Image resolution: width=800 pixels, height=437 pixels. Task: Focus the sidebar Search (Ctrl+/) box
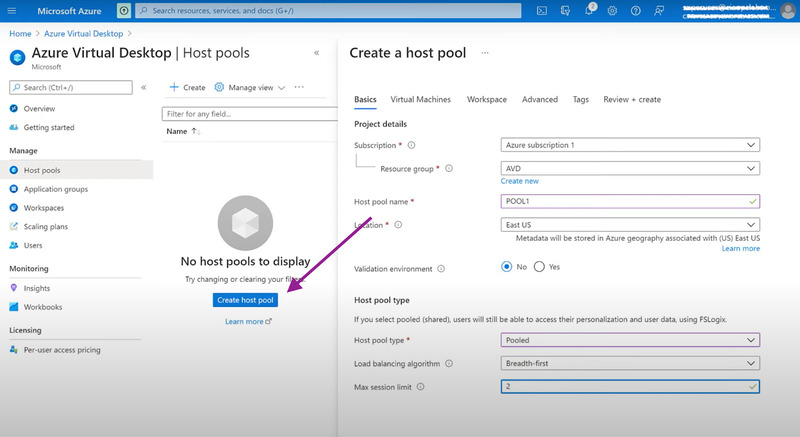[x=71, y=87]
